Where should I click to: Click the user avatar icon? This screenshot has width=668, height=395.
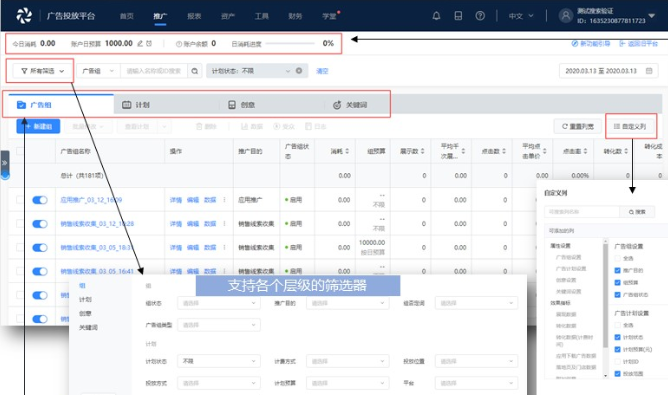click(566, 16)
